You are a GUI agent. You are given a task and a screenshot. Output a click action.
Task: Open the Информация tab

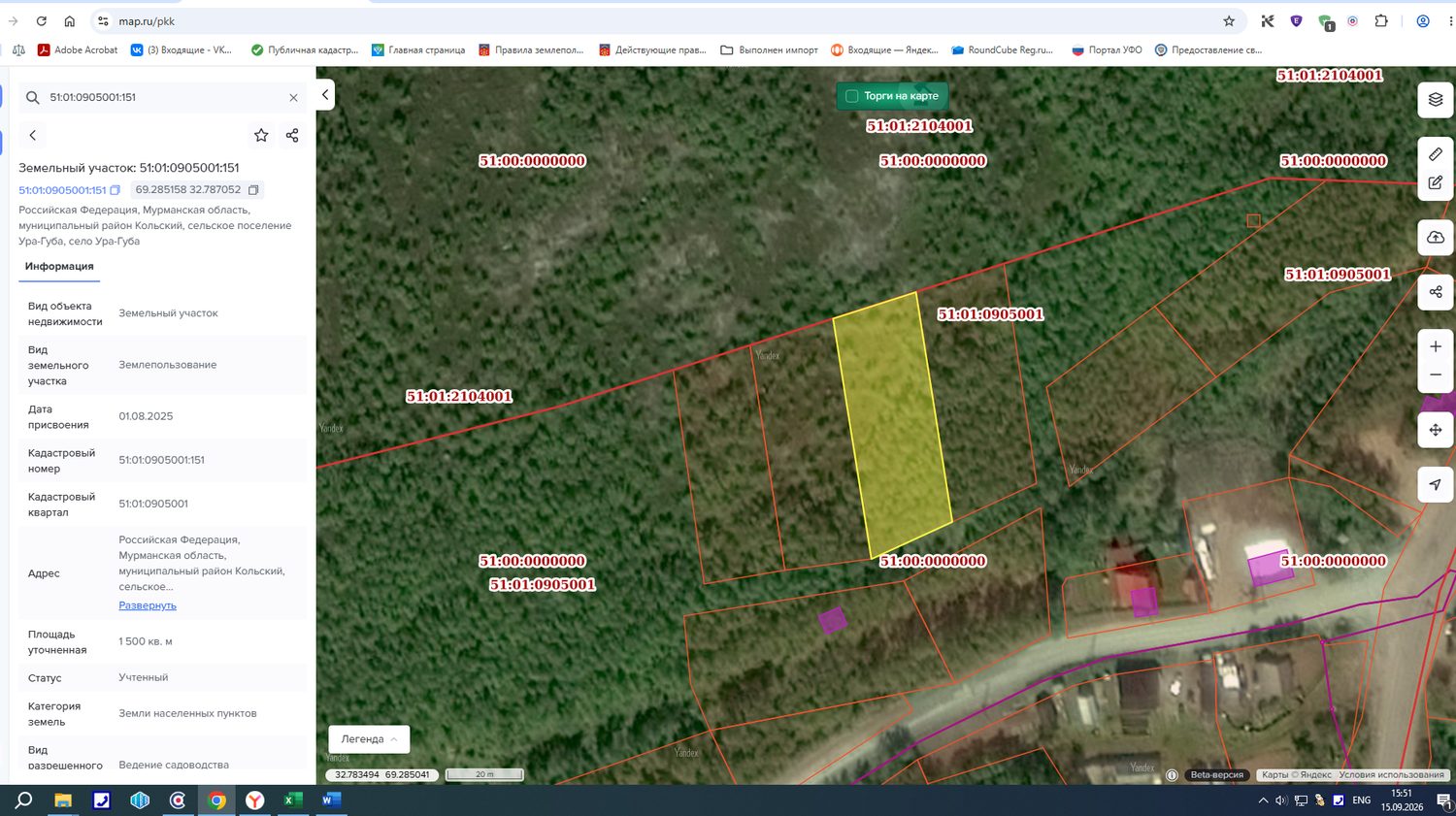pyautogui.click(x=59, y=266)
